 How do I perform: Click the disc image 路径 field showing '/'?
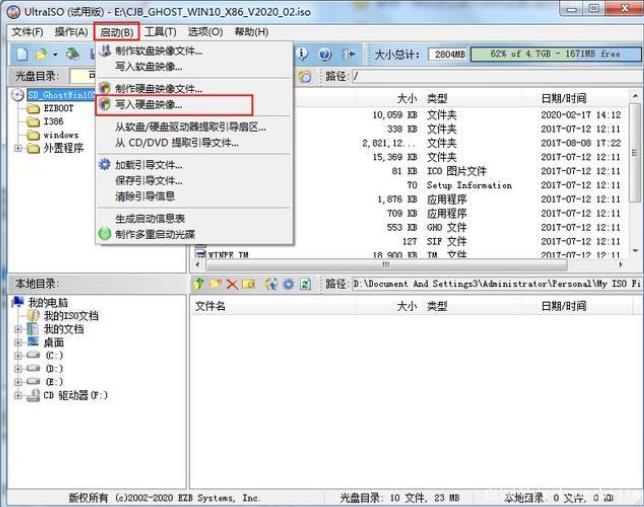point(497,76)
